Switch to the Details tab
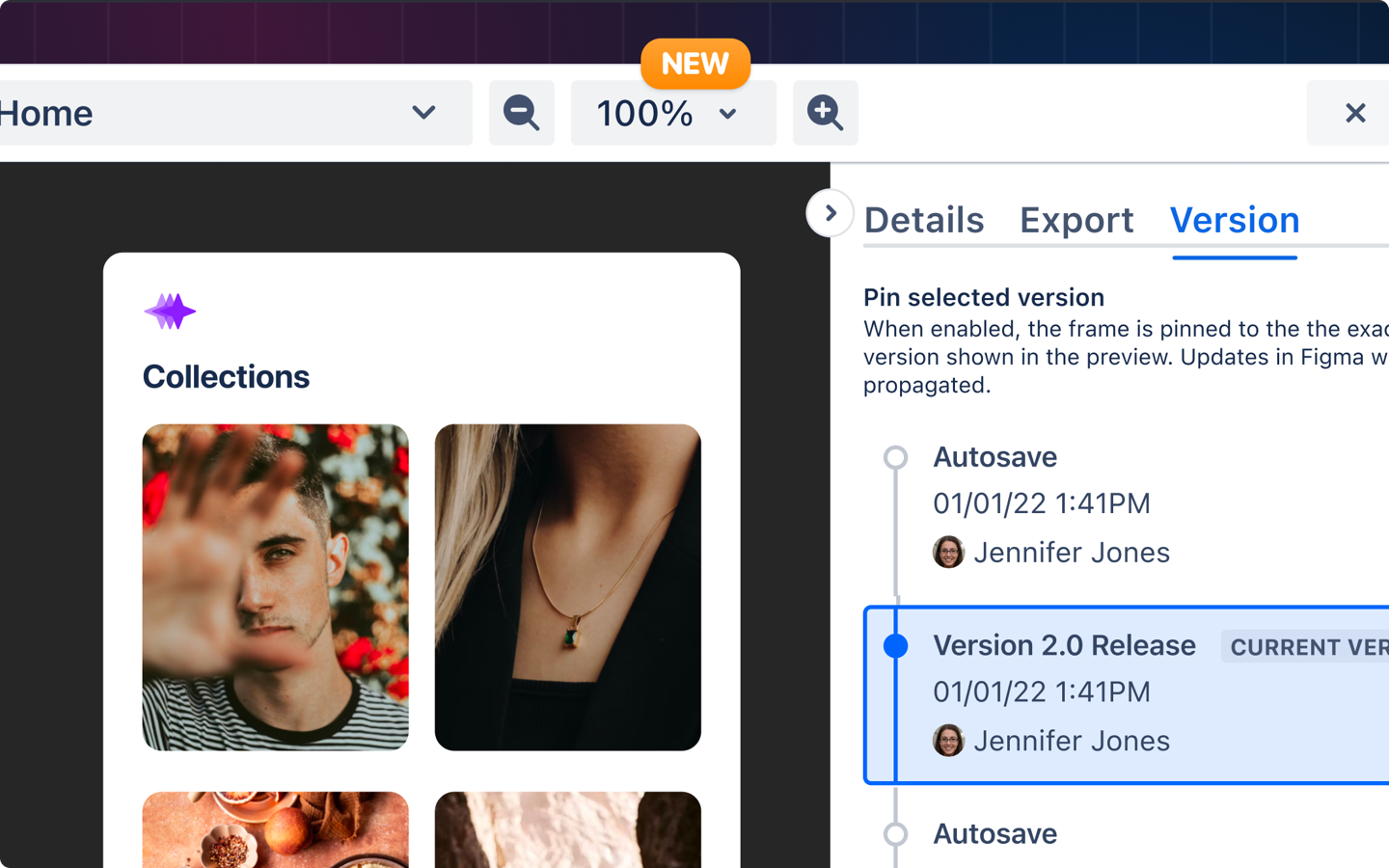 click(x=923, y=220)
